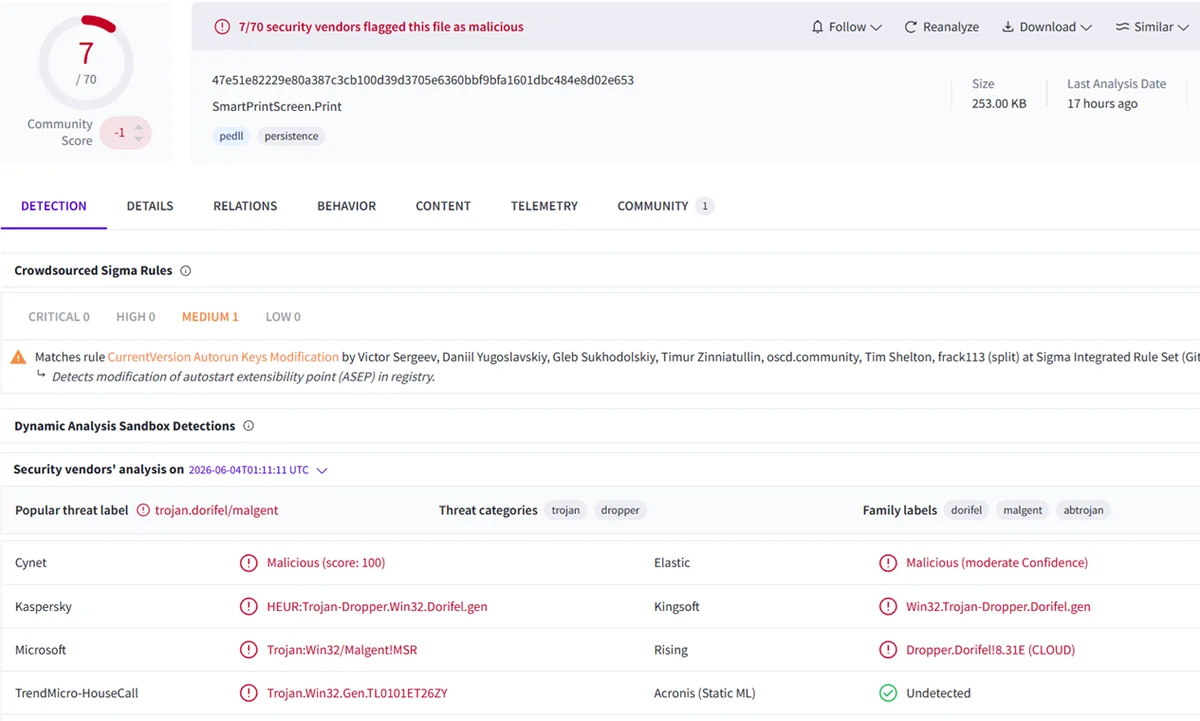Select the persistence tag
The width and height of the screenshot is (1200, 721).
click(x=291, y=136)
